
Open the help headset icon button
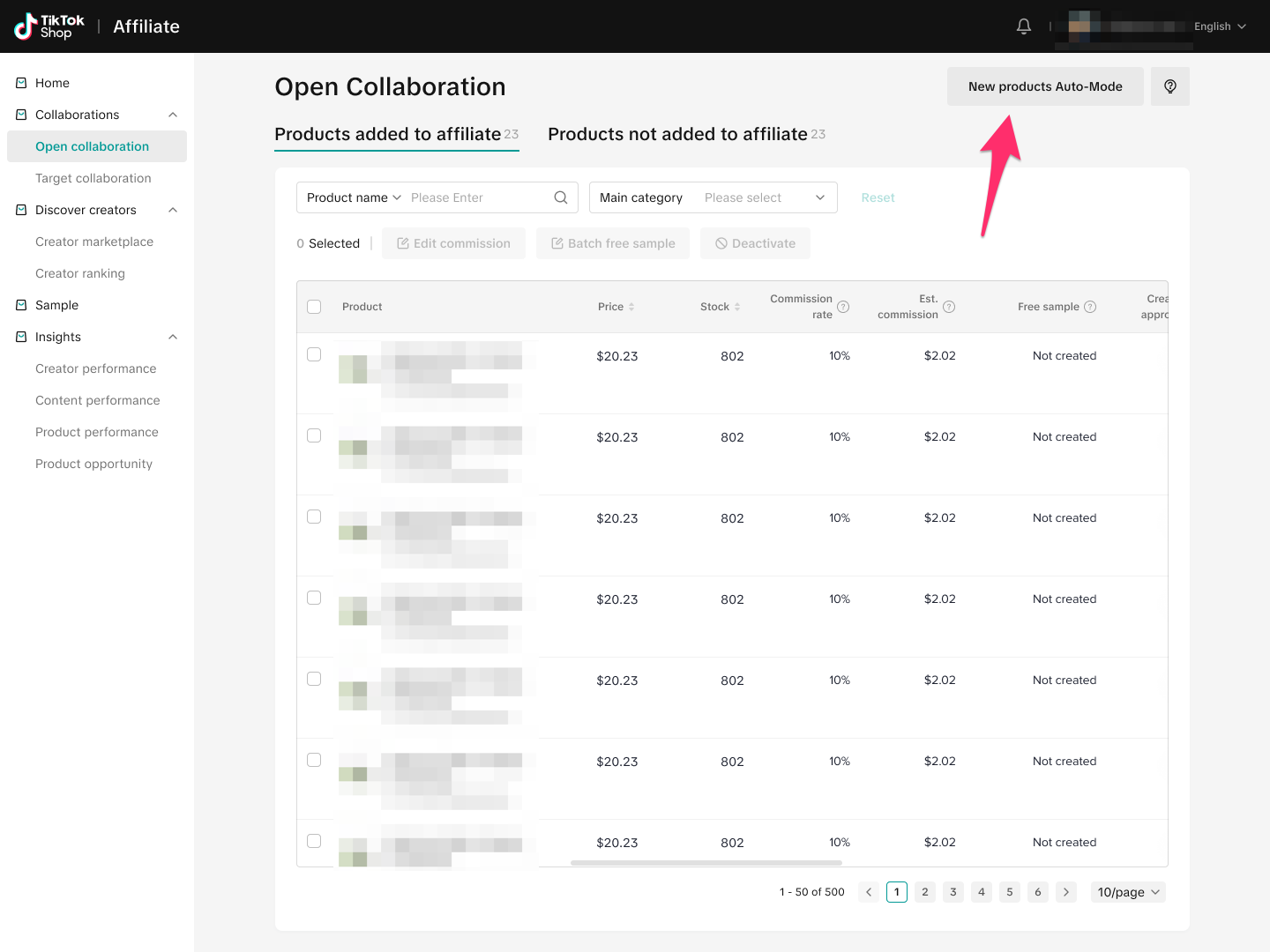pos(1169,86)
